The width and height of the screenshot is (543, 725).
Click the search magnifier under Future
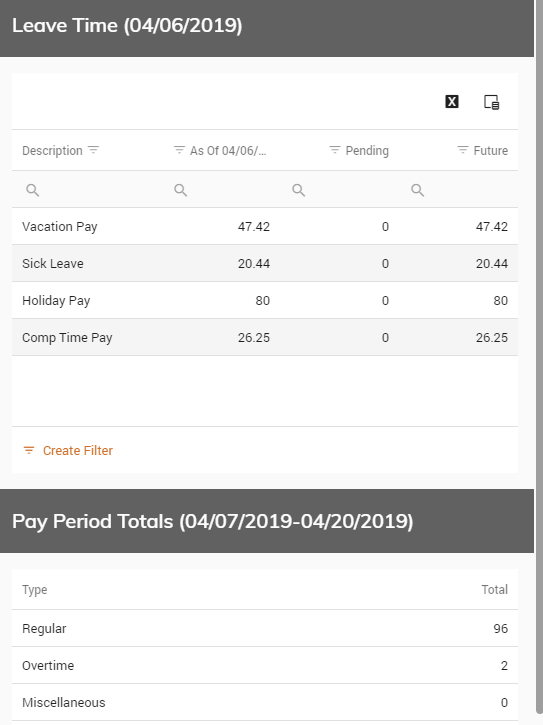tap(418, 190)
